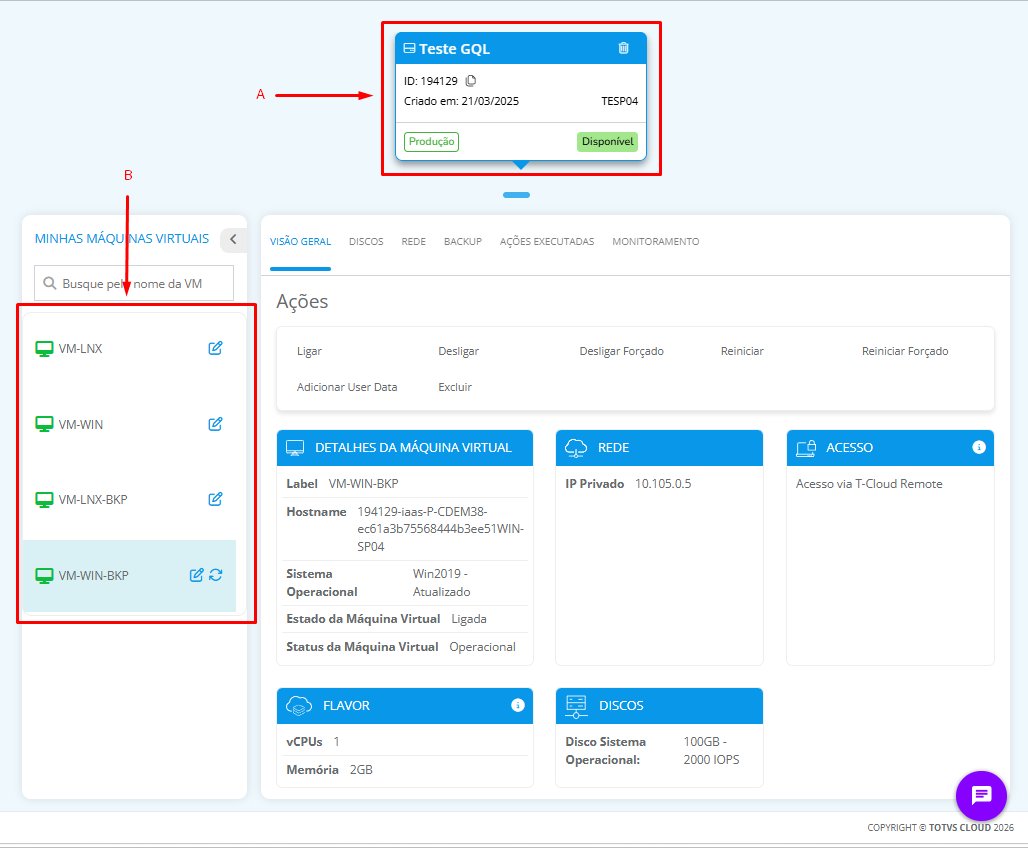The width and height of the screenshot is (1028, 848).
Task: Copy the project ID 194129
Action: pyautogui.click(x=471, y=81)
